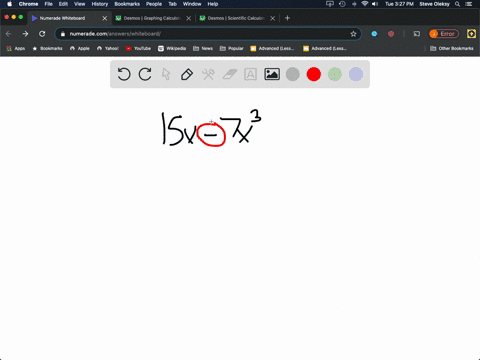Viewport: 480px width, 360px height.
Task: Click the numerade.com address bar
Action: (208, 34)
